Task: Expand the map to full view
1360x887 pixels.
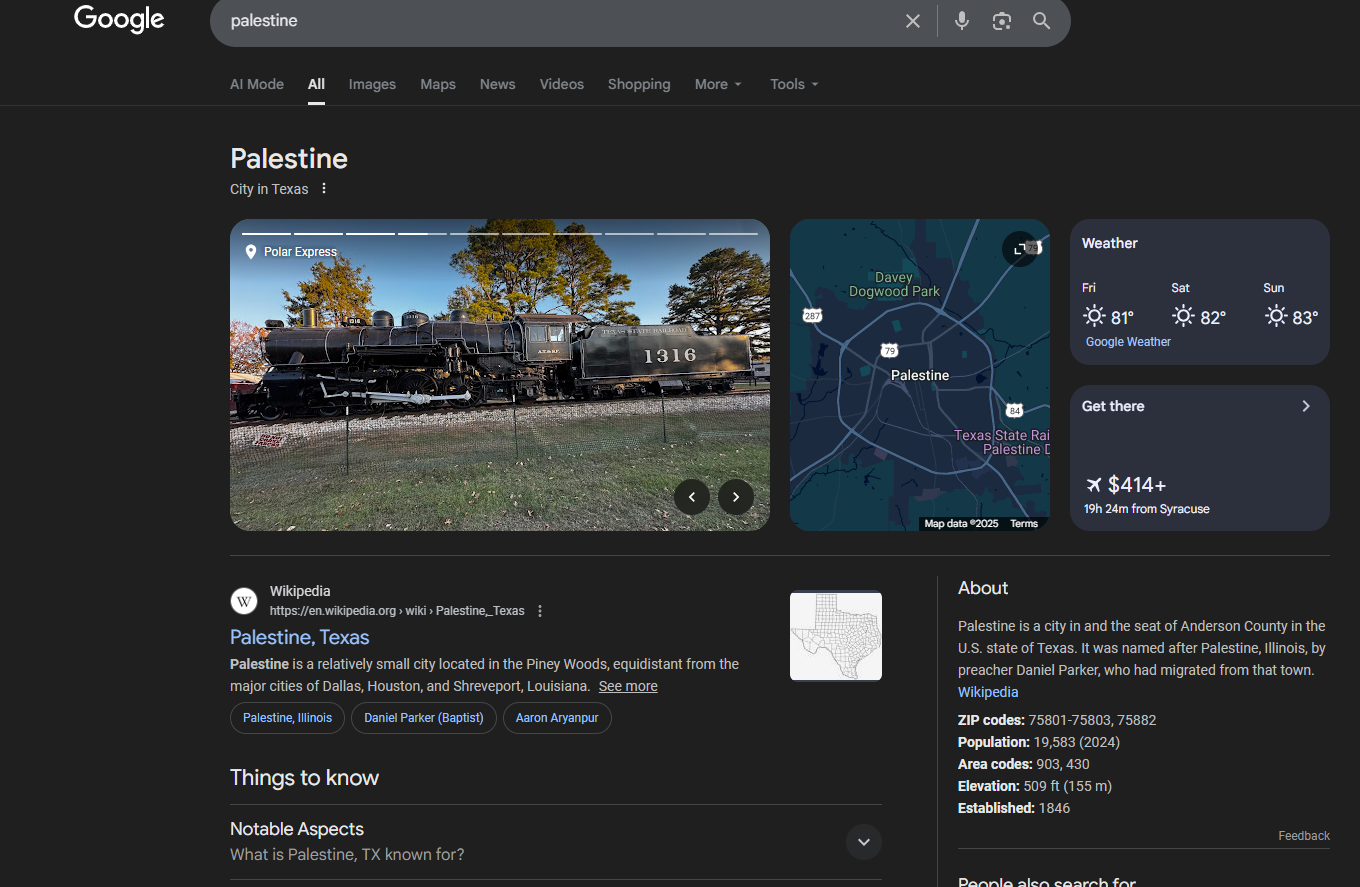Action: pyautogui.click(x=1019, y=249)
